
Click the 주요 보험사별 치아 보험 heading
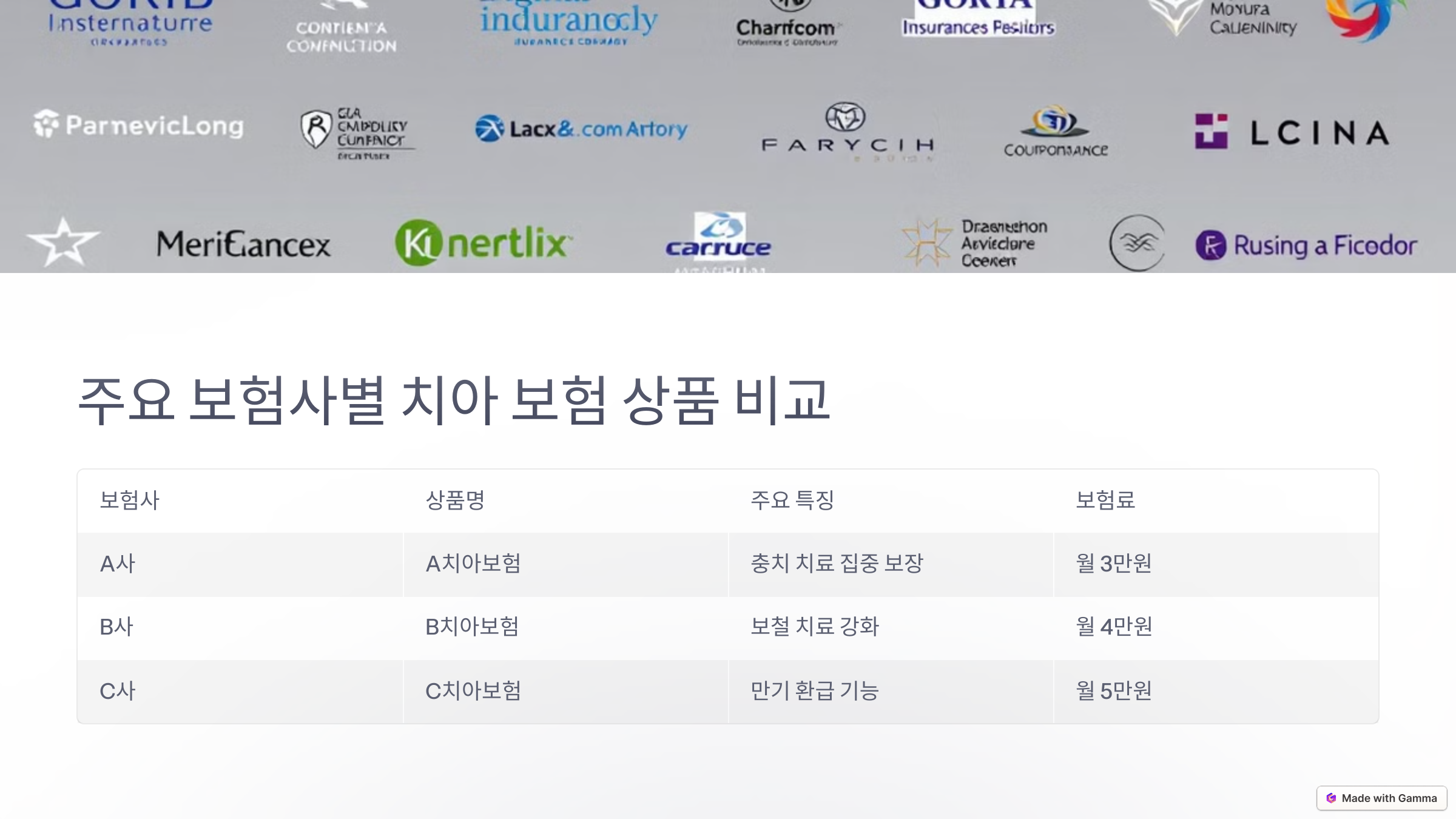click(453, 400)
